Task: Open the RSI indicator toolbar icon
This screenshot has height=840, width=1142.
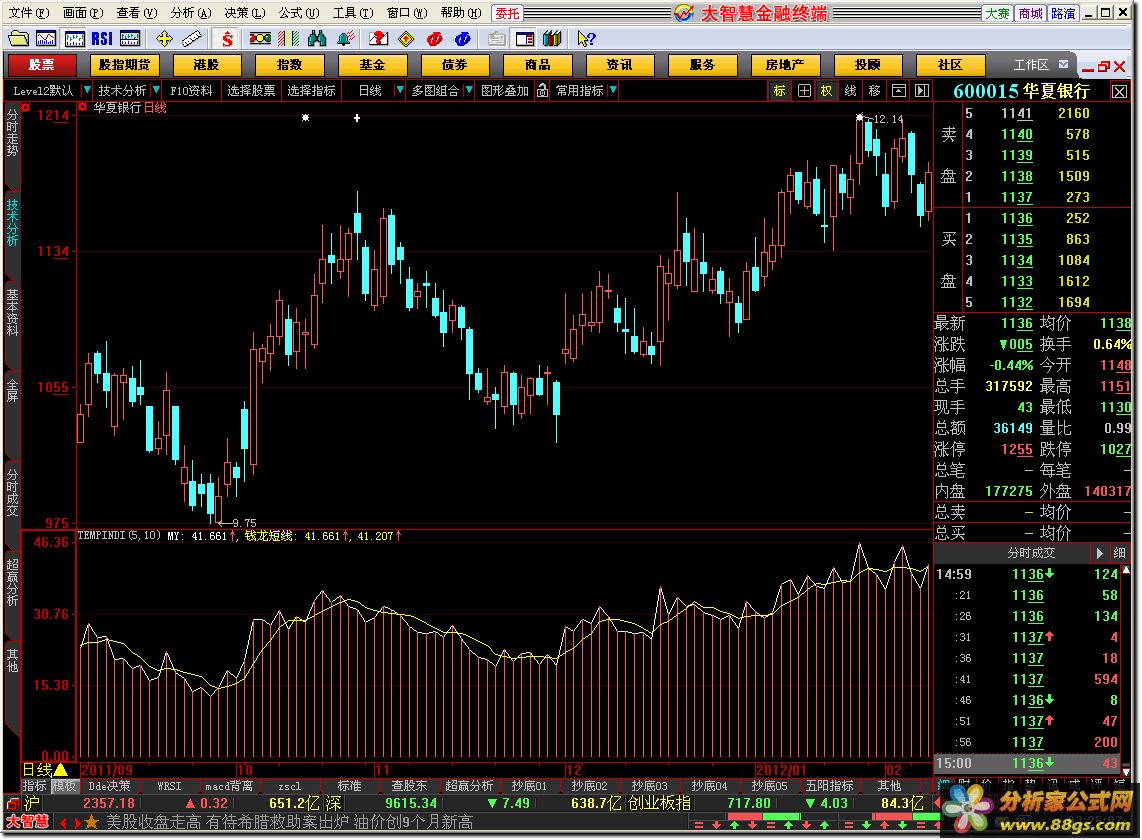Action: click(102, 39)
